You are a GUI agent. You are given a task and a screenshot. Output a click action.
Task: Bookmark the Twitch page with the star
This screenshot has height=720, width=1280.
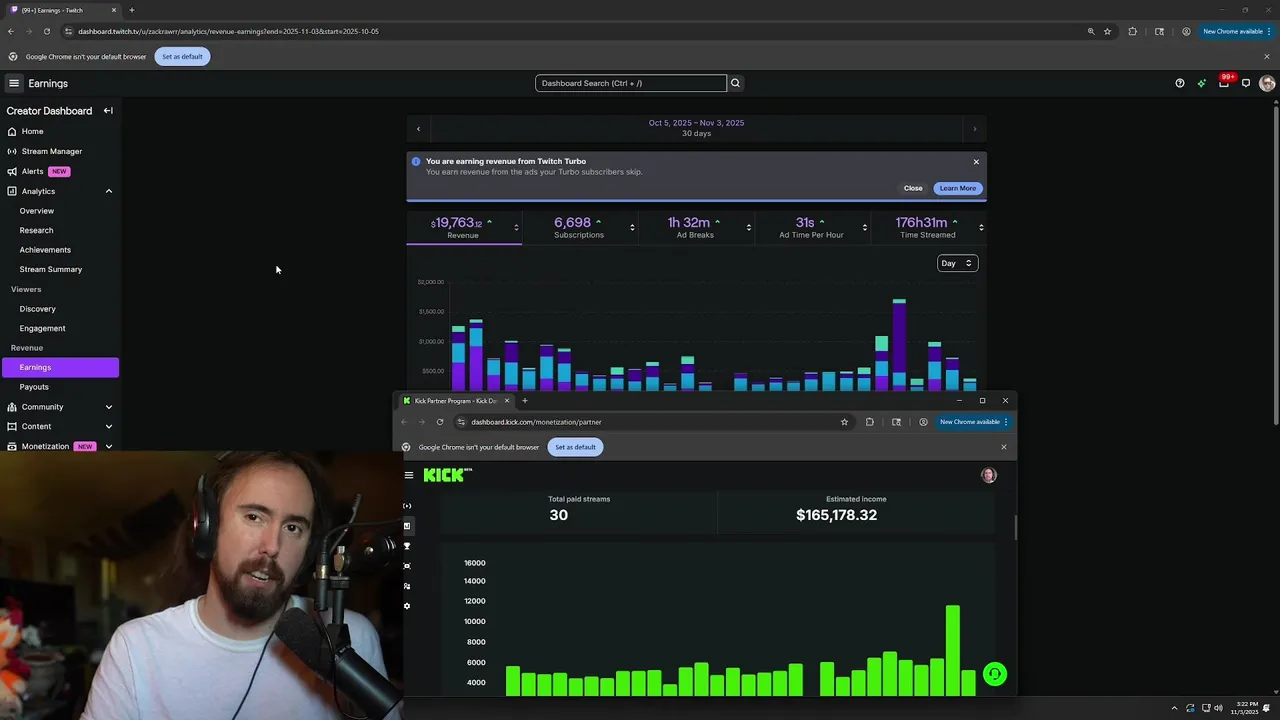[x=1107, y=31]
